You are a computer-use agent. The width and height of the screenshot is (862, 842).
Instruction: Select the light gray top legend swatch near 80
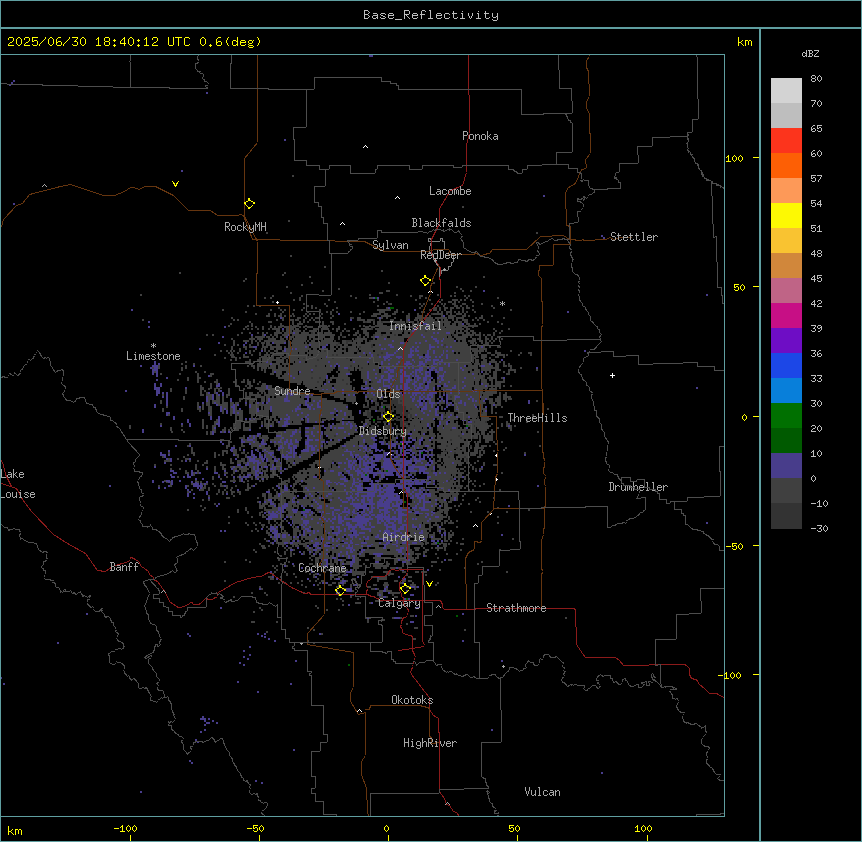786,91
